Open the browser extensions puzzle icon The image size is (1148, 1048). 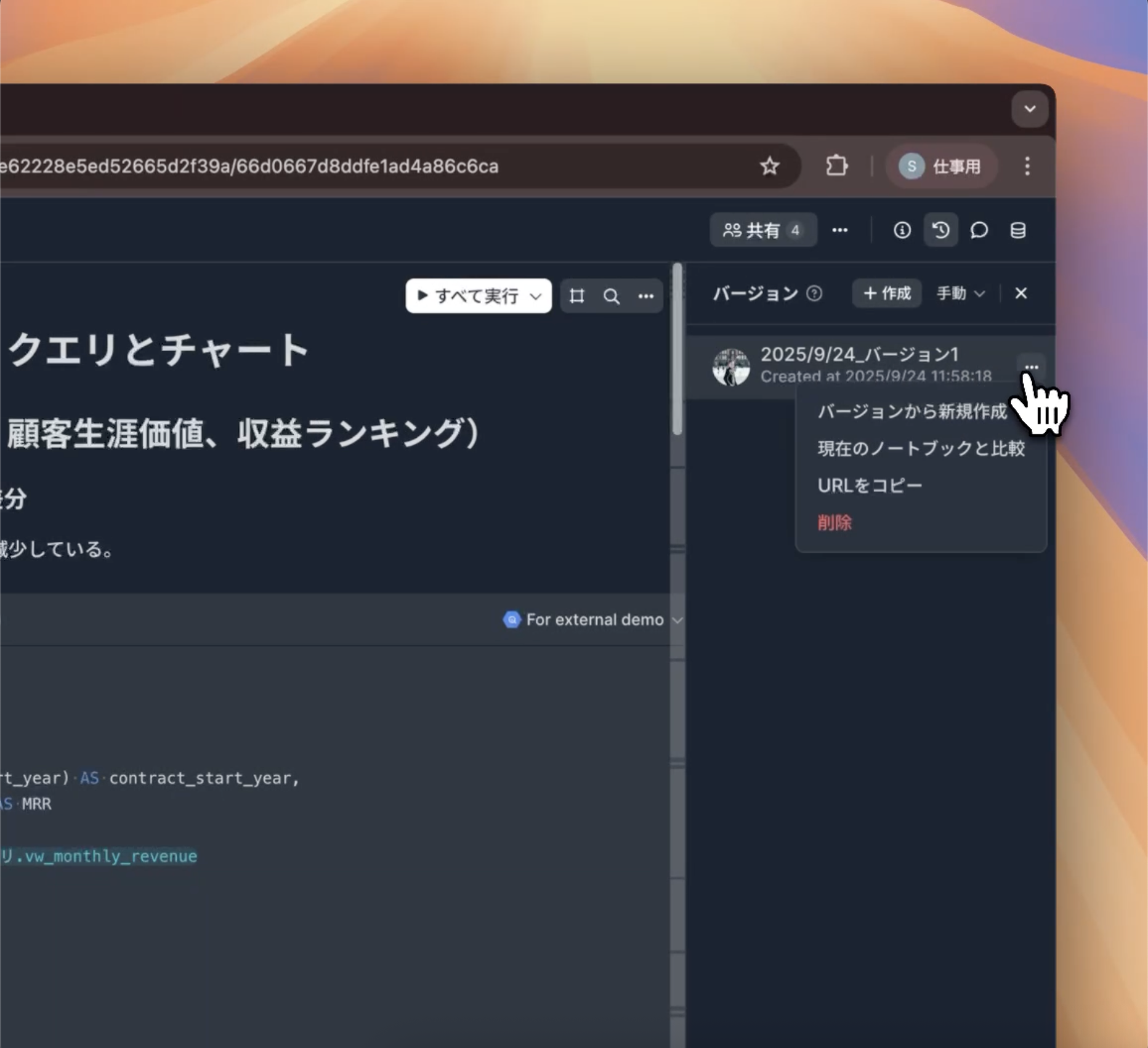point(836,166)
